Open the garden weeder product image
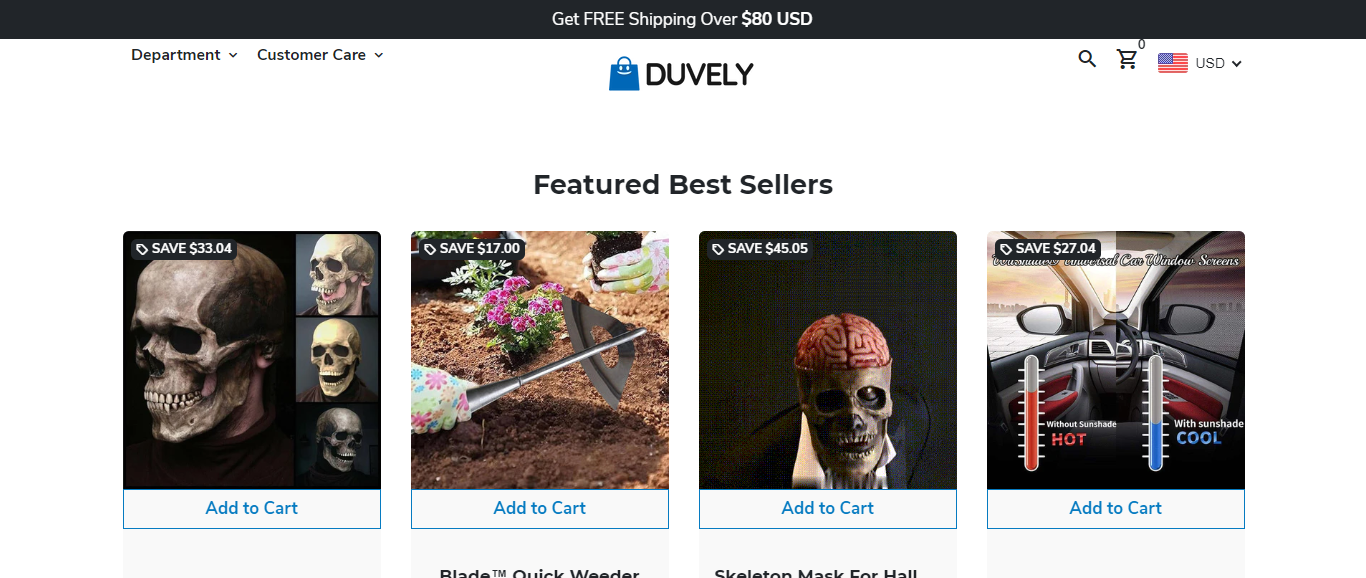Viewport: 1366px width, 578px height. (x=540, y=360)
